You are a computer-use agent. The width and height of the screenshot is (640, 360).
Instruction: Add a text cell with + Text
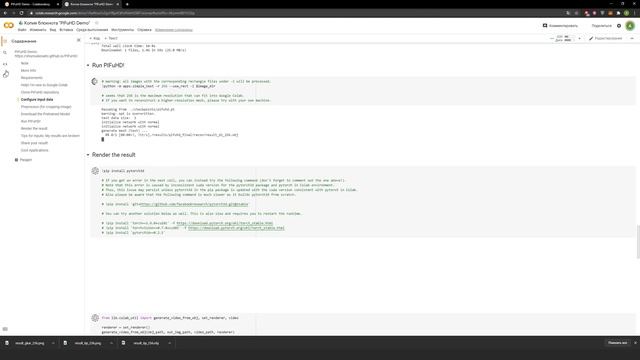(x=111, y=38)
